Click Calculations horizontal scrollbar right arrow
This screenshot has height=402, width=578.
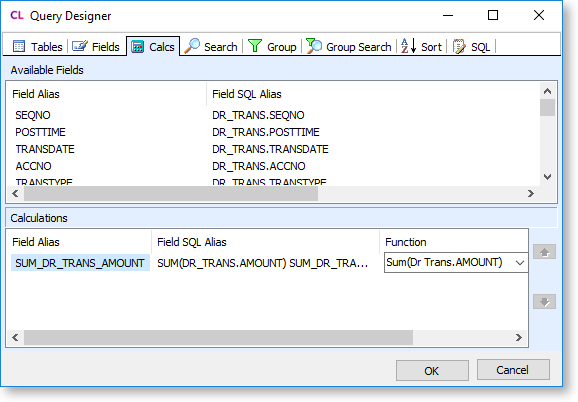point(519,338)
